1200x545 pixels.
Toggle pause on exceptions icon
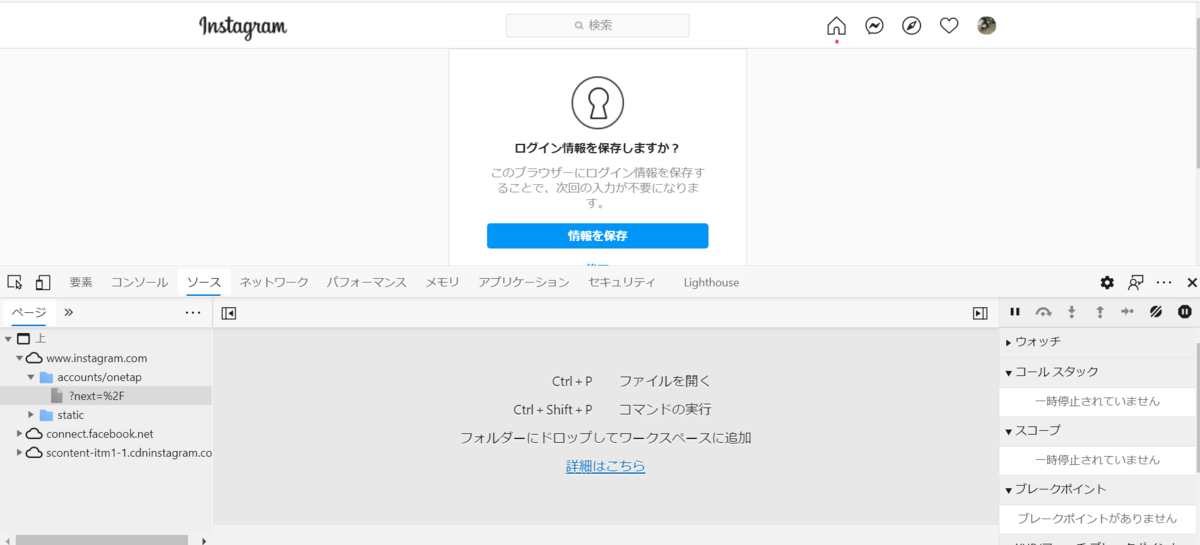1185,312
